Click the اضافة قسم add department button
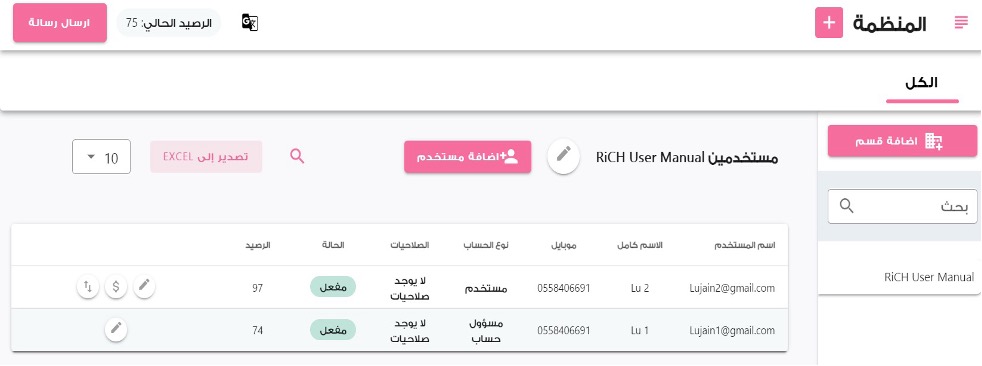 (x=902, y=141)
